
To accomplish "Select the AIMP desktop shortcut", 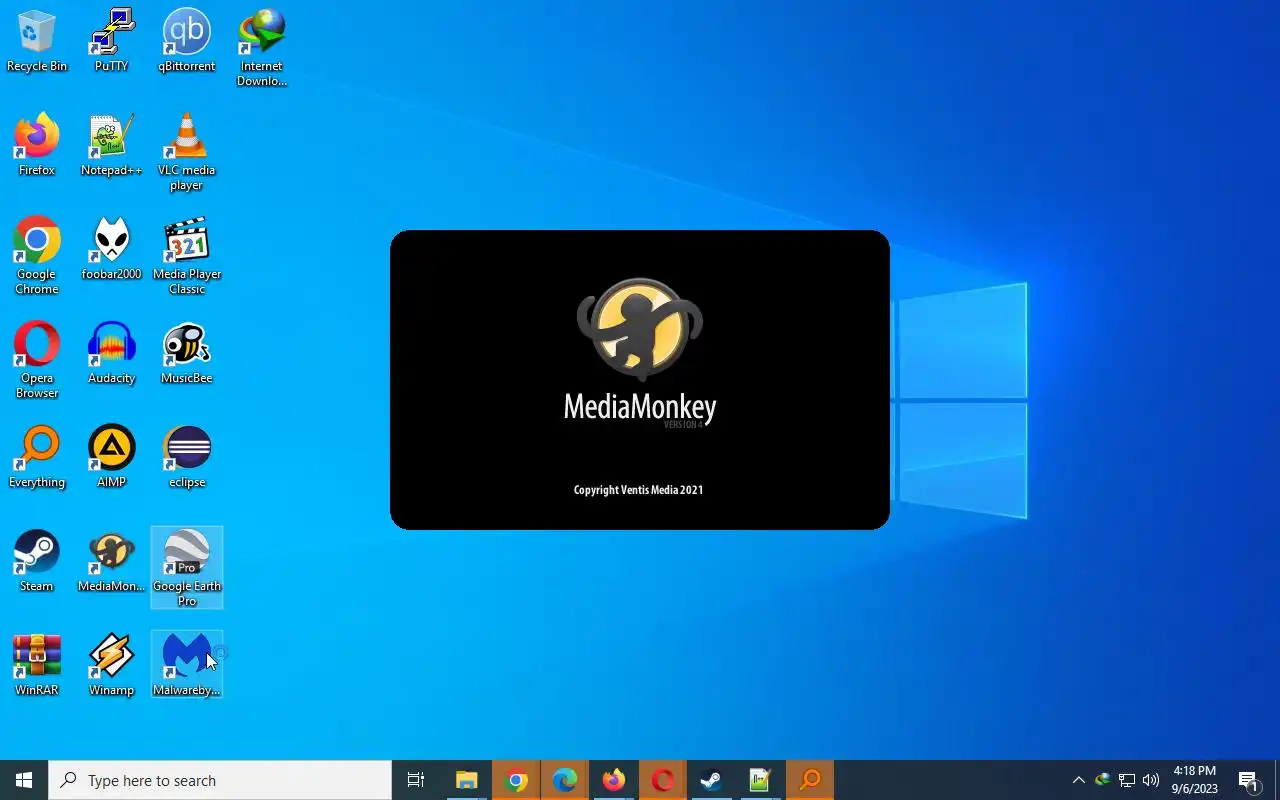I will click(111, 457).
